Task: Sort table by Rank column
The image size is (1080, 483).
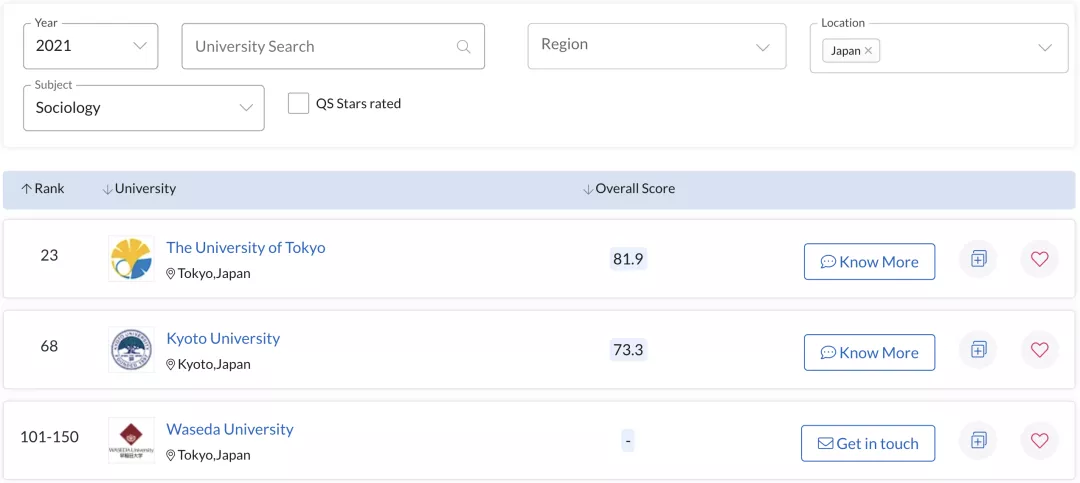Action: tap(43, 189)
